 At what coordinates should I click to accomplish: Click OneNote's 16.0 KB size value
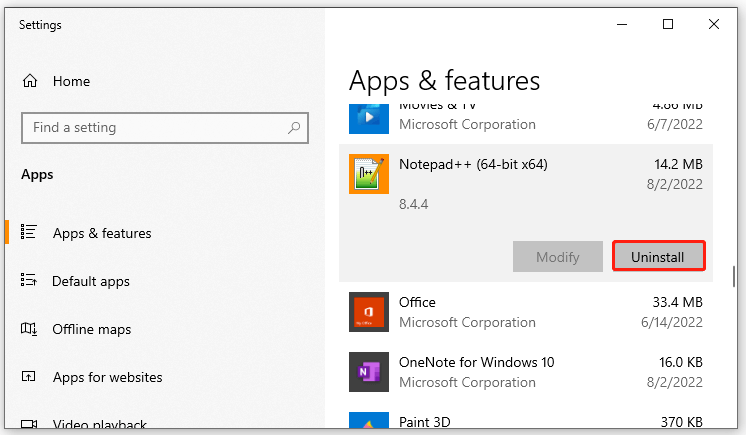point(681,362)
